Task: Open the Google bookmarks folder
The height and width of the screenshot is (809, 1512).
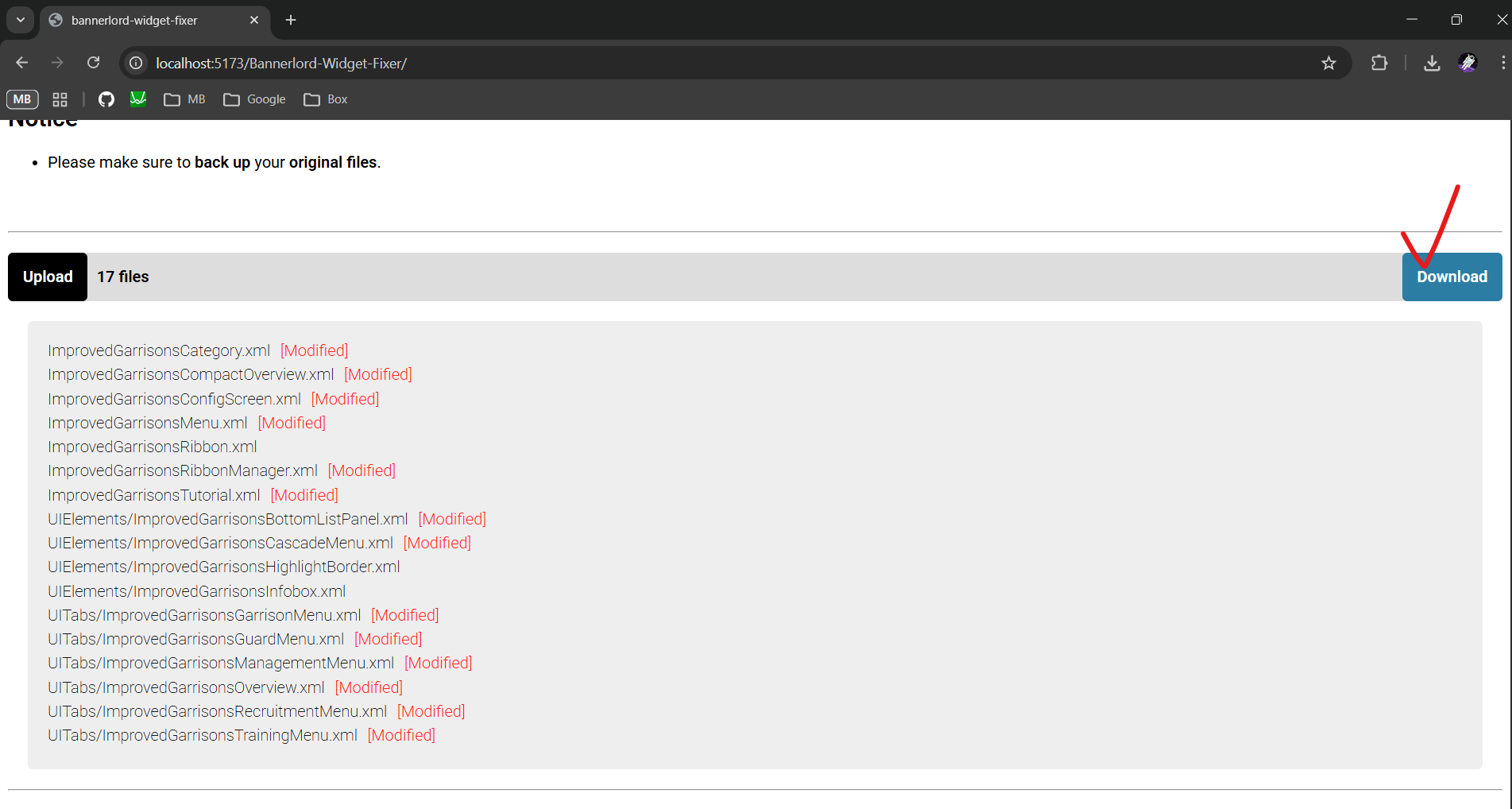Action: pos(254,99)
